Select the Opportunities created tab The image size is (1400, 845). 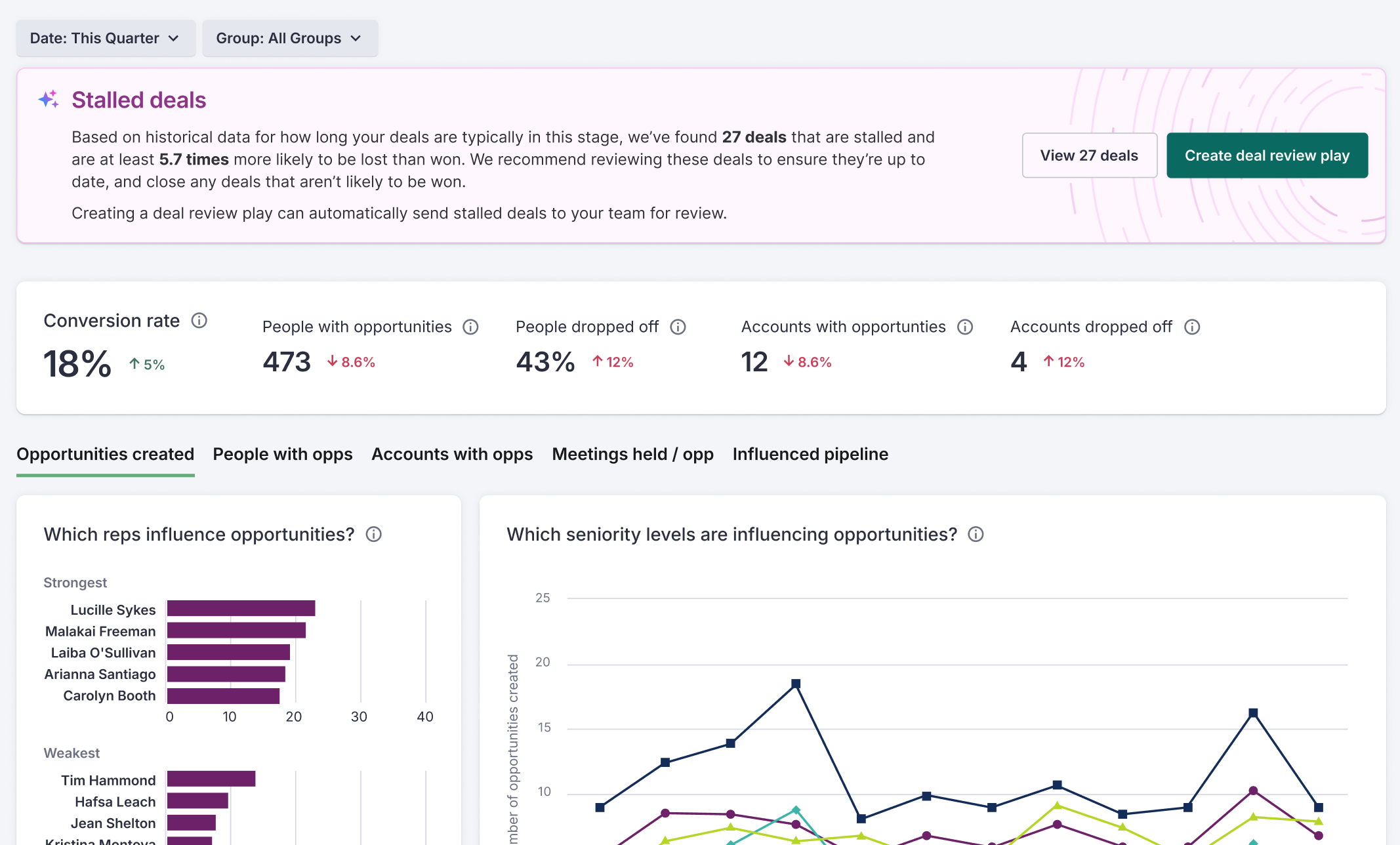pos(105,454)
